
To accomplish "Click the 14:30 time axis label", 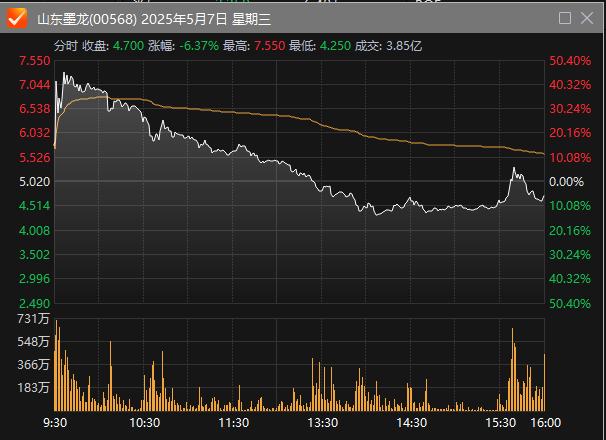I will pyautogui.click(x=412, y=423).
